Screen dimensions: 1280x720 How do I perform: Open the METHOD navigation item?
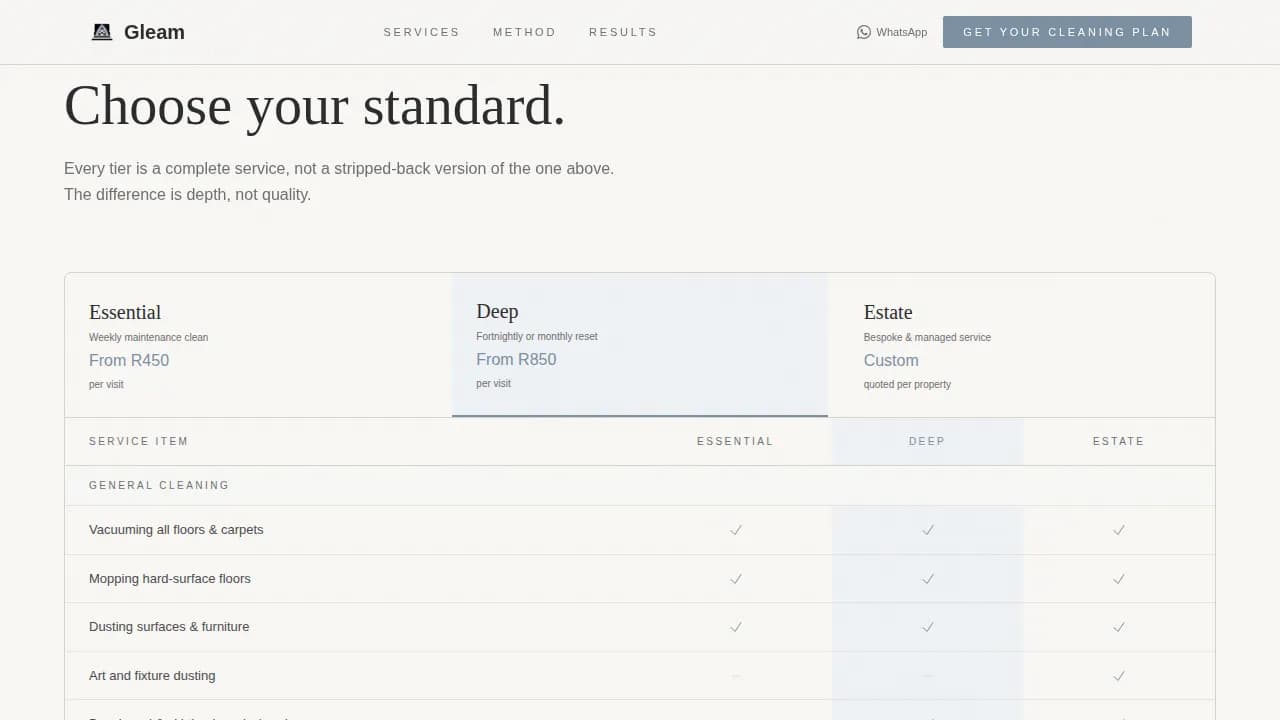pyautogui.click(x=524, y=31)
